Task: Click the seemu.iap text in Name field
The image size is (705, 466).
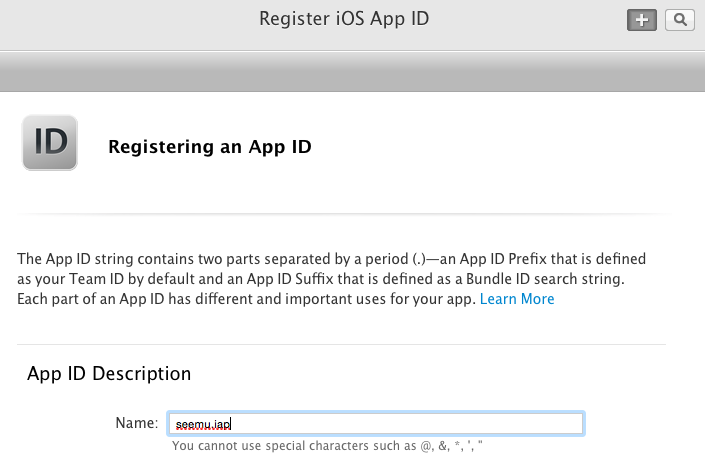Action: click(203, 424)
